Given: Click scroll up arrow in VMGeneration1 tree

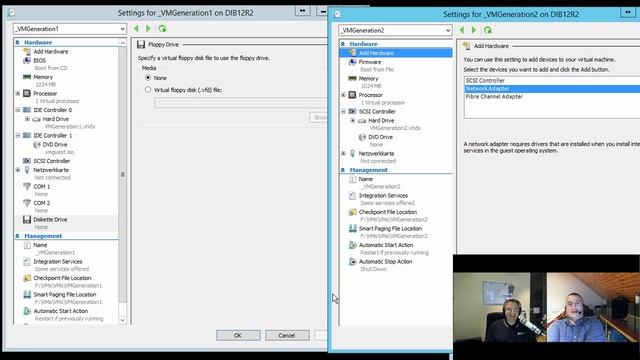Looking at the screenshot, I should [x=122, y=42].
